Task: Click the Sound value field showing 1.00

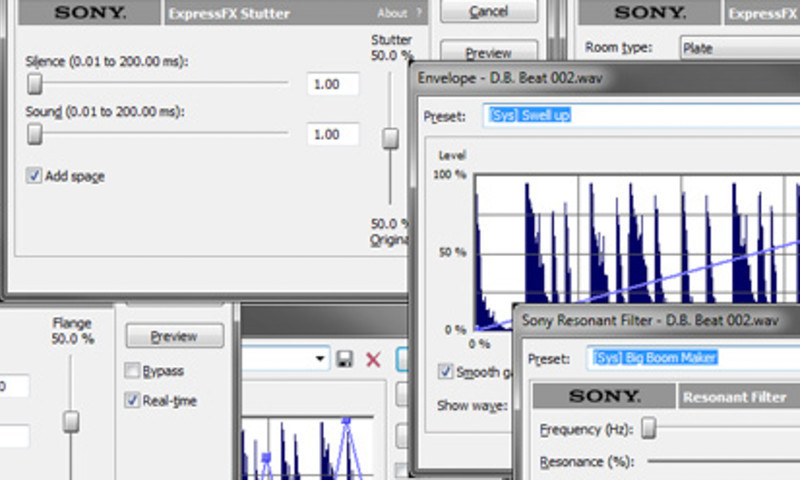Action: pos(332,135)
